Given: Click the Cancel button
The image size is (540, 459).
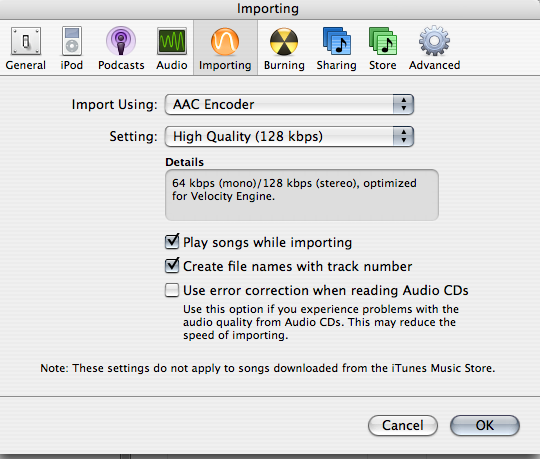Looking at the screenshot, I should click(403, 425).
